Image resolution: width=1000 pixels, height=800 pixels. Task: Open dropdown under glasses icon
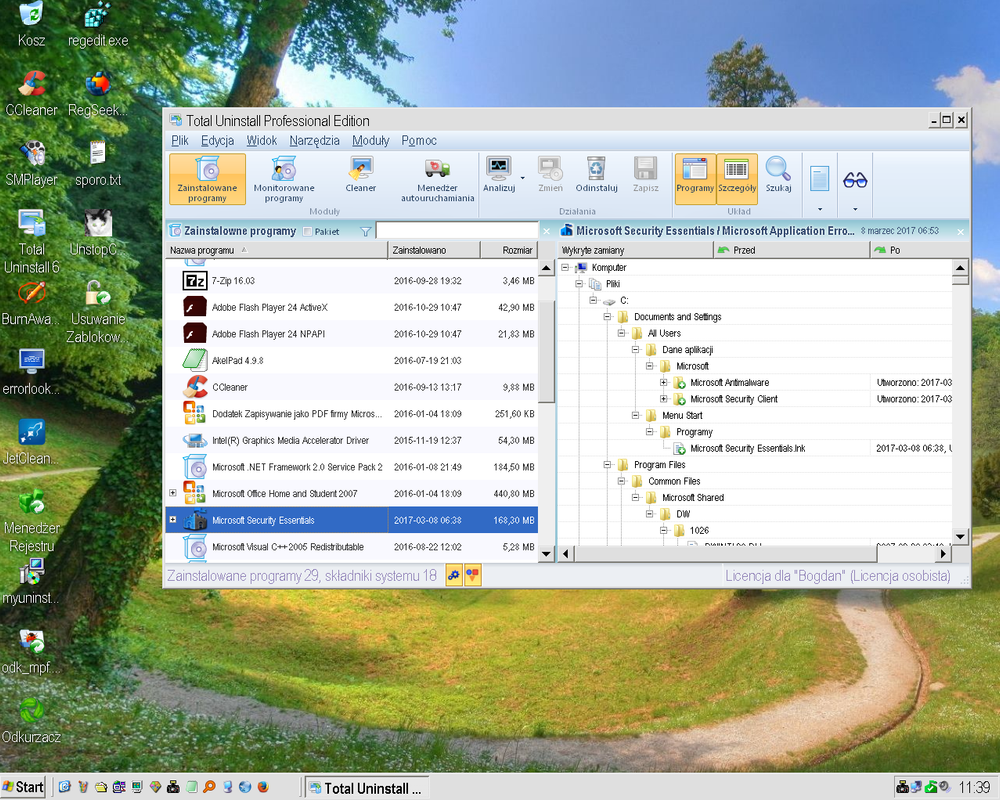coord(855,209)
